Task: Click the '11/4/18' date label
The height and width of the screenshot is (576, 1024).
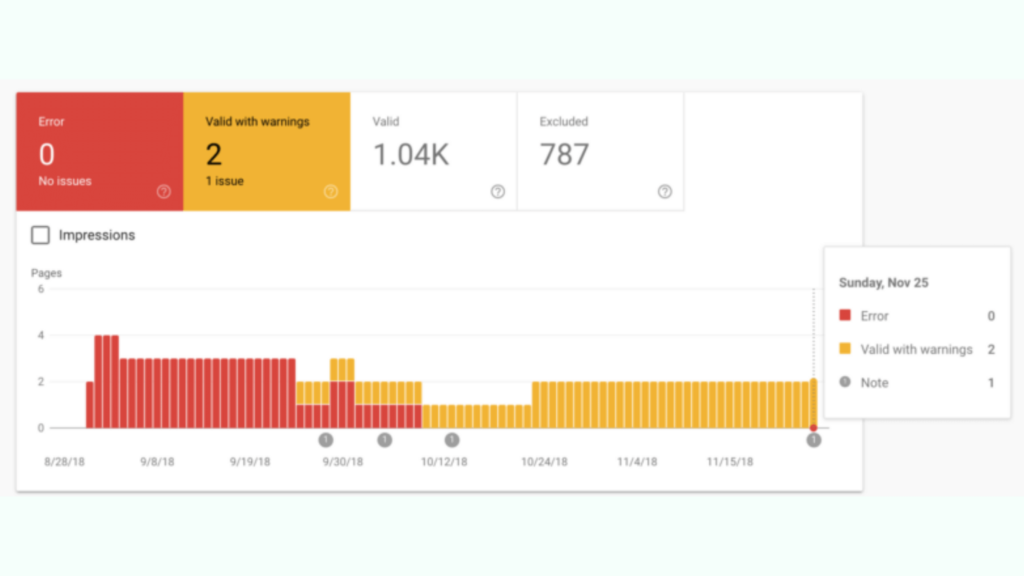Action: tap(637, 462)
